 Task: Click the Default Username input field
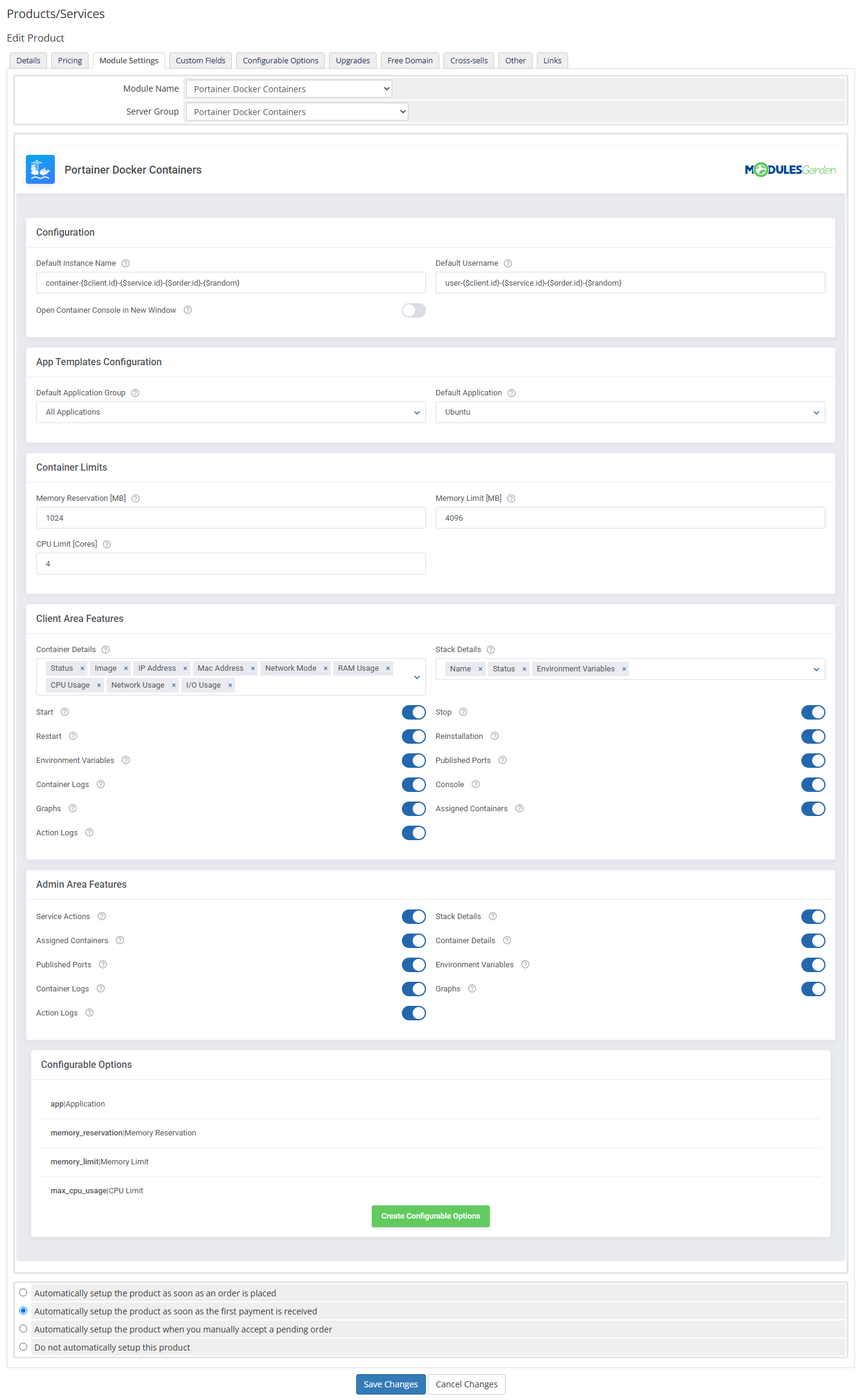[630, 283]
